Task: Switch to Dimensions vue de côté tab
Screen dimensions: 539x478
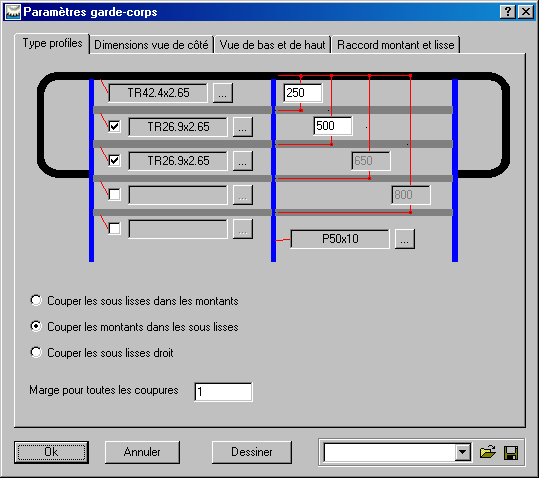Action: (x=151, y=45)
